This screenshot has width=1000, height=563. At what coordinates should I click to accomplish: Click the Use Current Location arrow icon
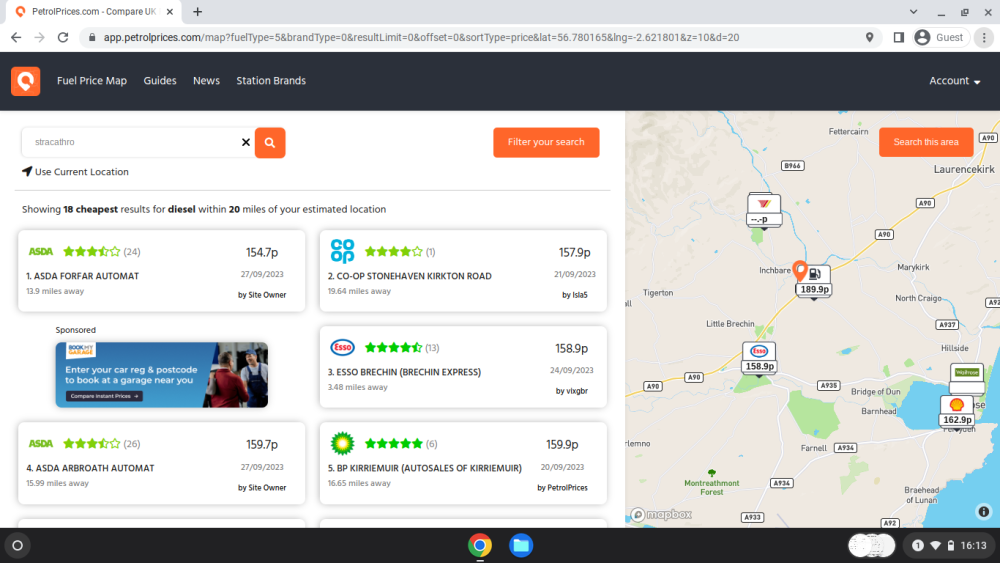coord(27,172)
